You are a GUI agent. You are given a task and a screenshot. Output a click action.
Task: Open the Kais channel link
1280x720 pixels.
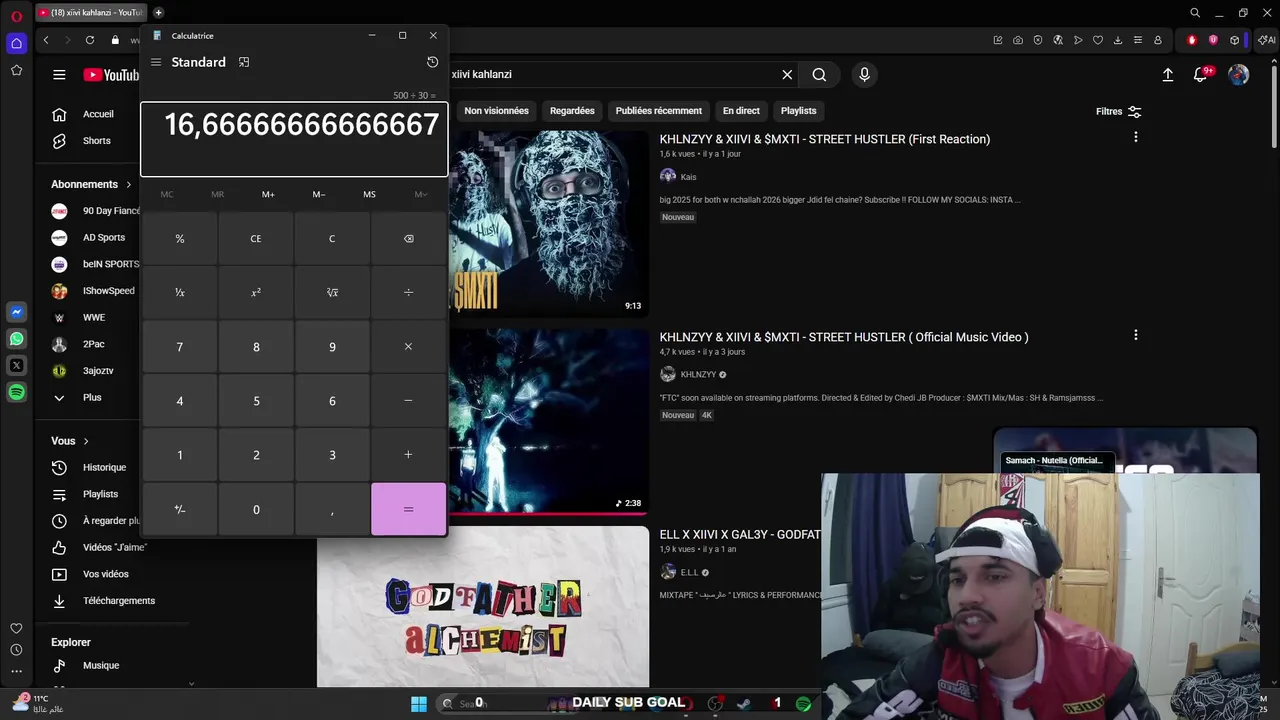coord(688,177)
